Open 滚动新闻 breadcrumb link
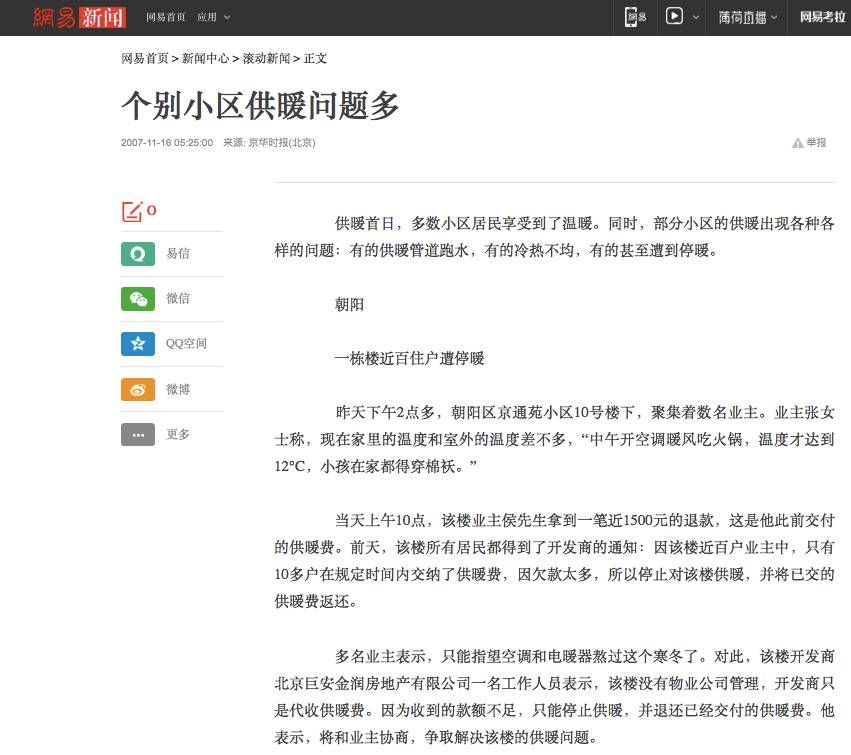The width and height of the screenshot is (851, 755). pyautogui.click(x=266, y=58)
